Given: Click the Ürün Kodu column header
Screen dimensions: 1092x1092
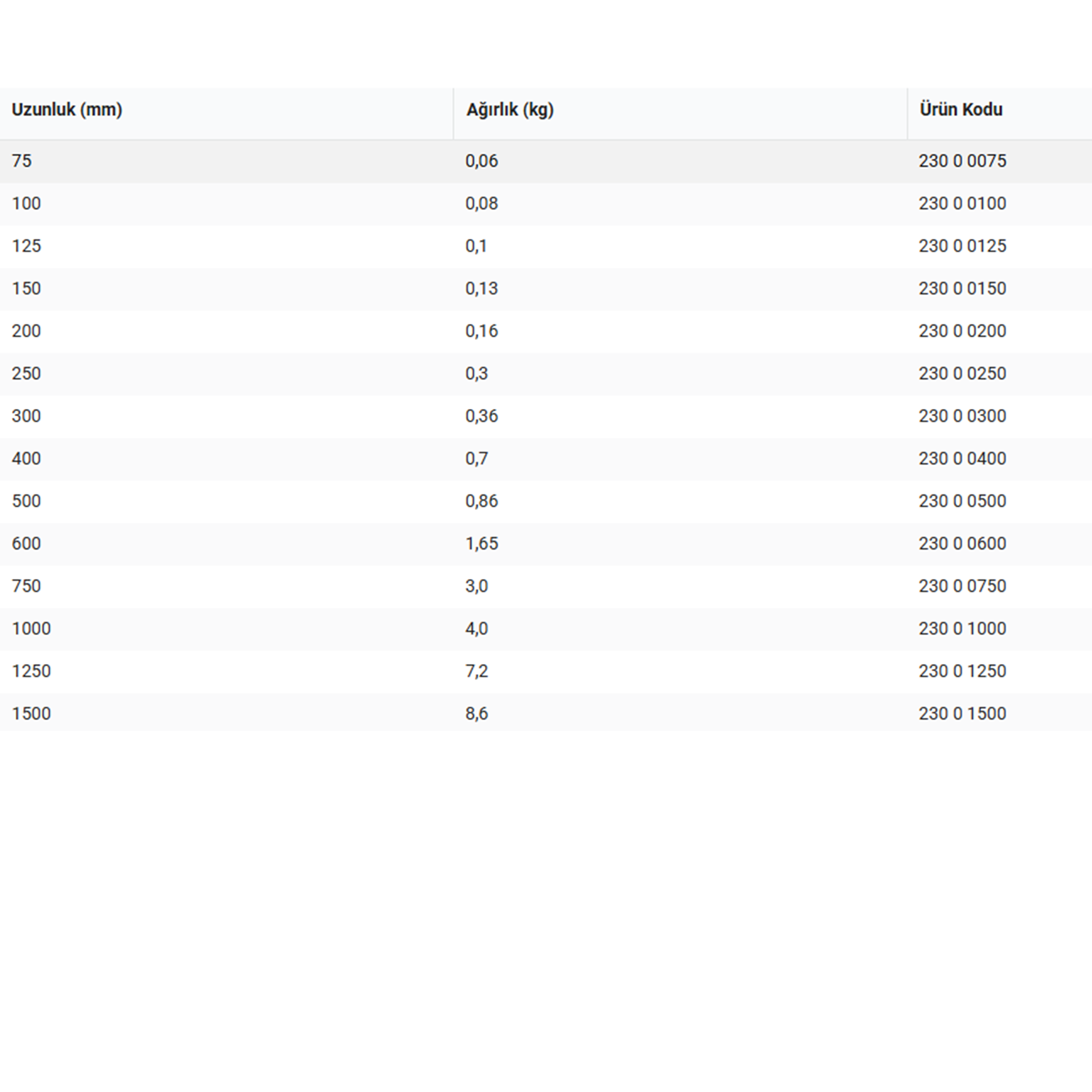Looking at the screenshot, I should click(x=960, y=110).
